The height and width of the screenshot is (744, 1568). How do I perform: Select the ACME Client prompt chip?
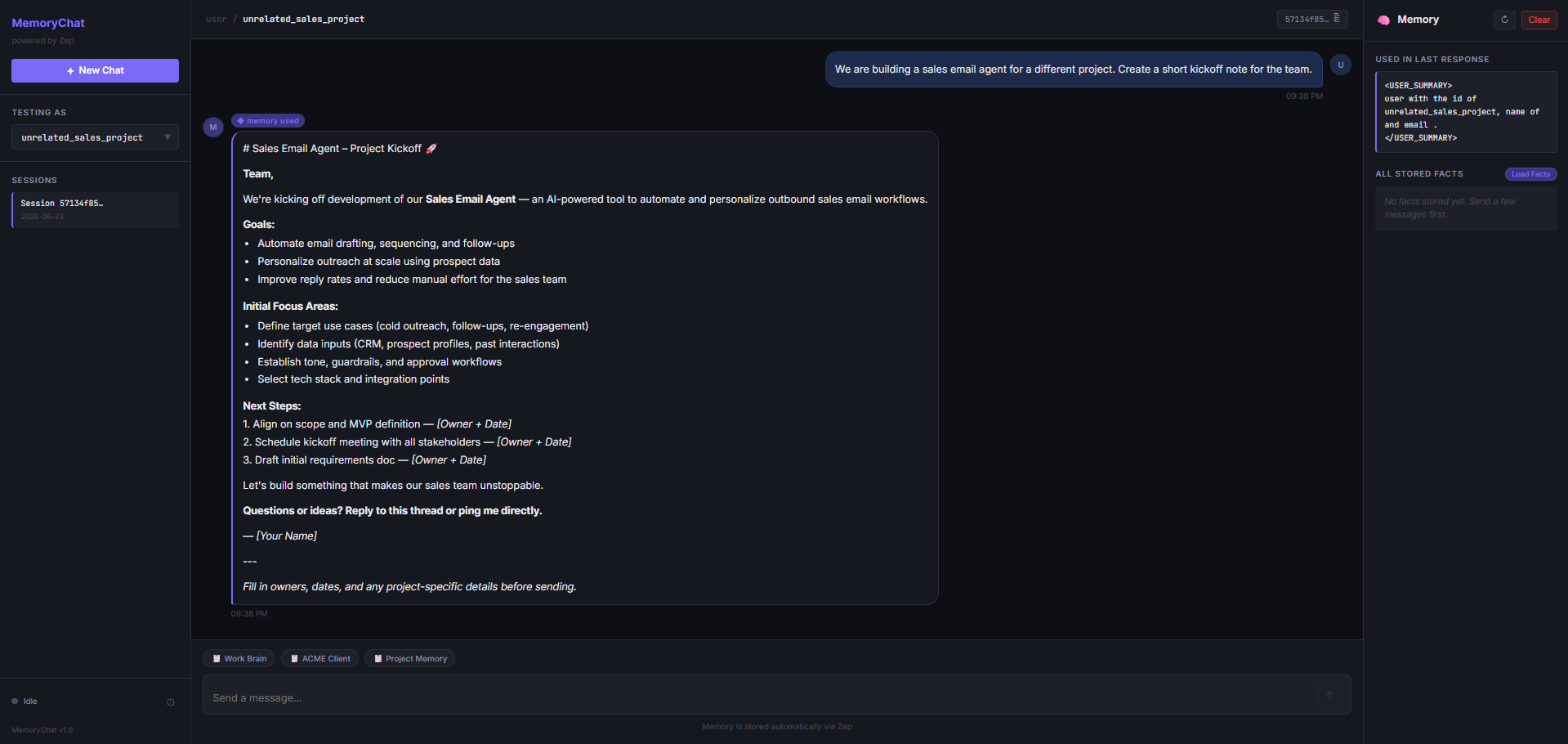[319, 658]
